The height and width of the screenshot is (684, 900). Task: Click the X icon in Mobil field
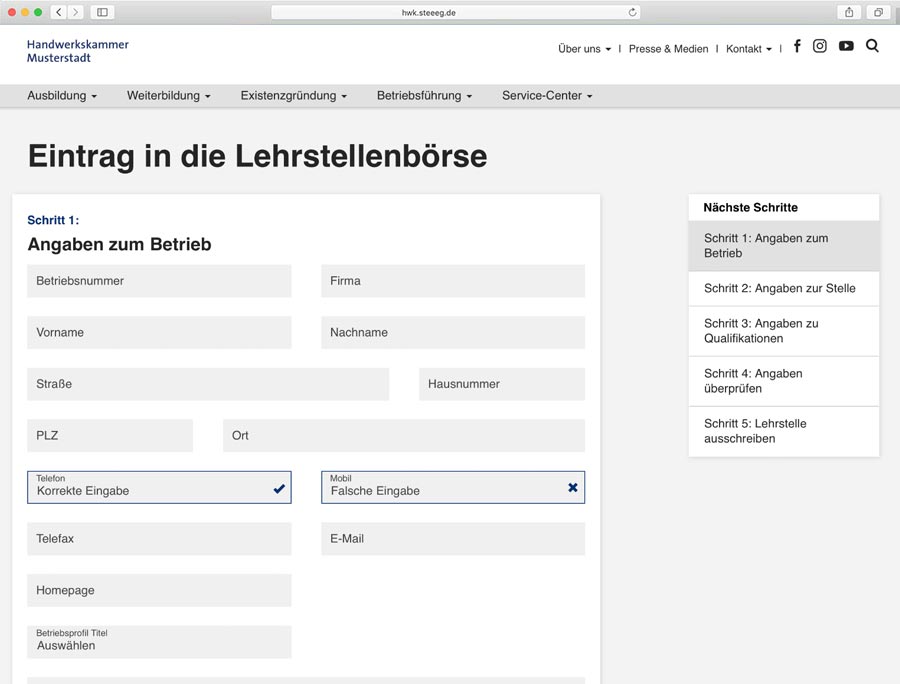(x=573, y=488)
